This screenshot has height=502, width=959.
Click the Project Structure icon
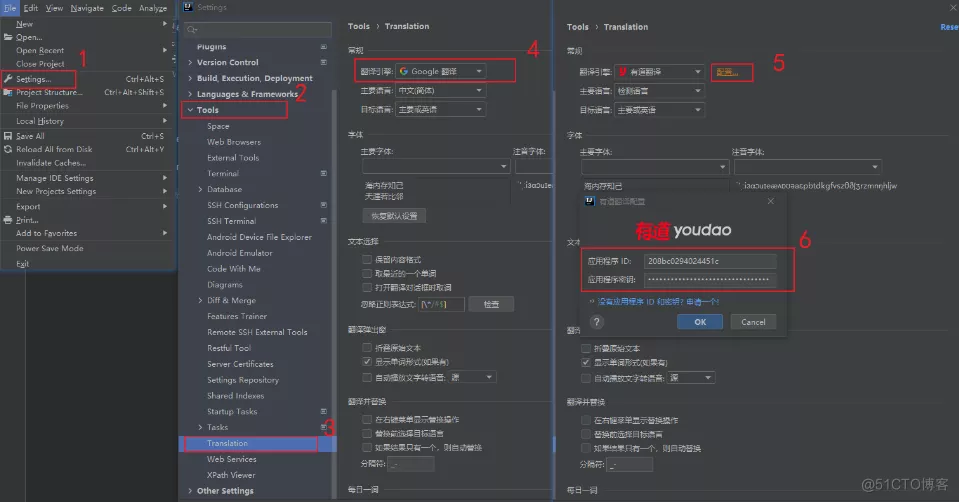pyautogui.click(x=8, y=92)
